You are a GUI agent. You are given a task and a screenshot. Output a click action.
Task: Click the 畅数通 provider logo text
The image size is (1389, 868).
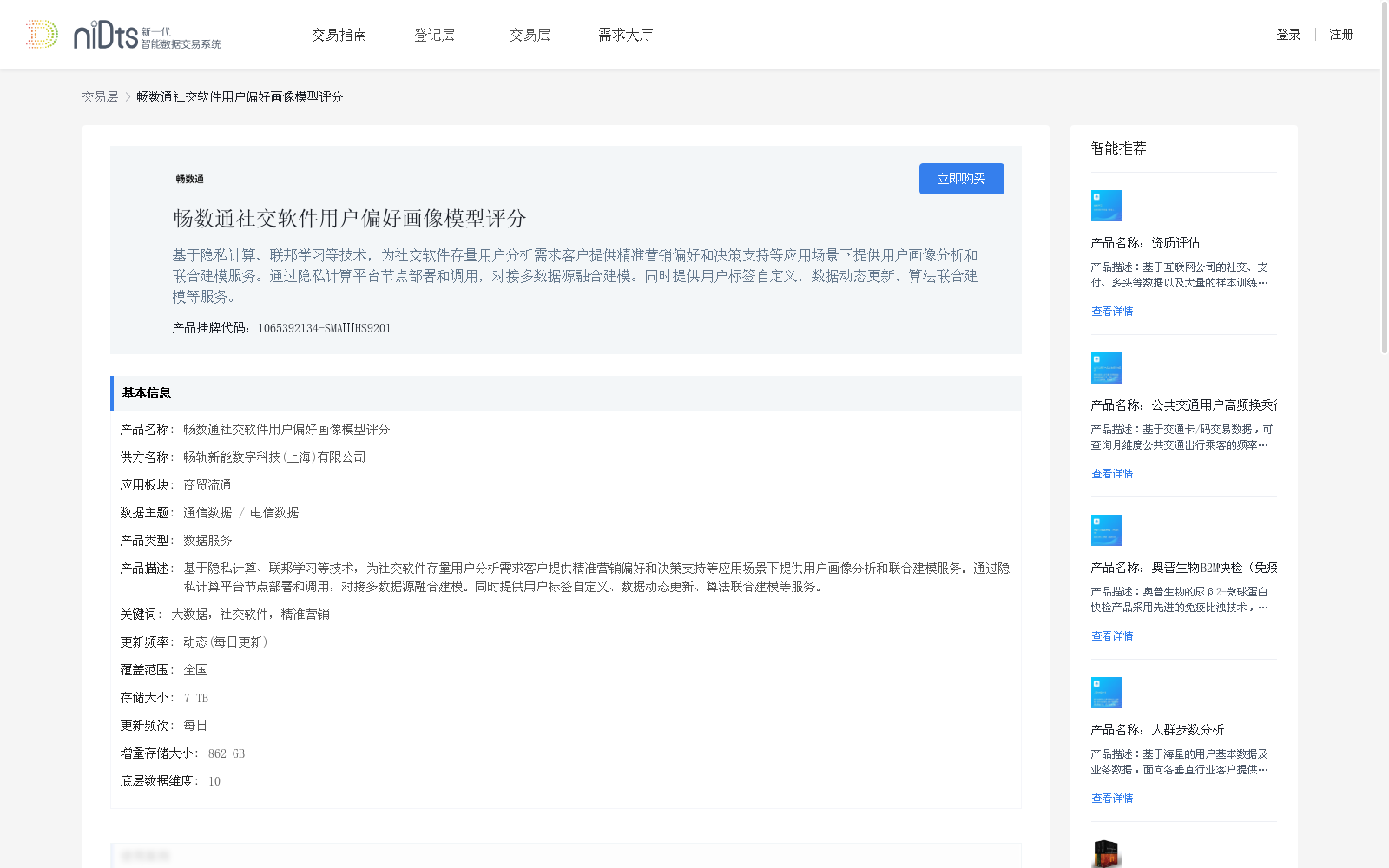click(x=190, y=180)
